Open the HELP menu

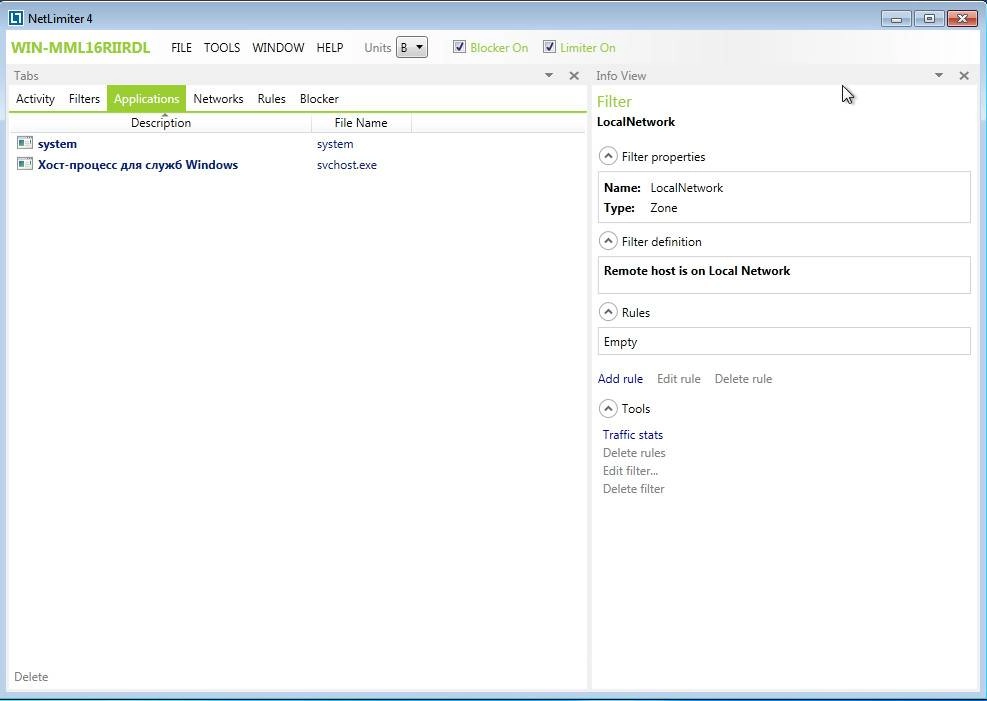tap(330, 48)
